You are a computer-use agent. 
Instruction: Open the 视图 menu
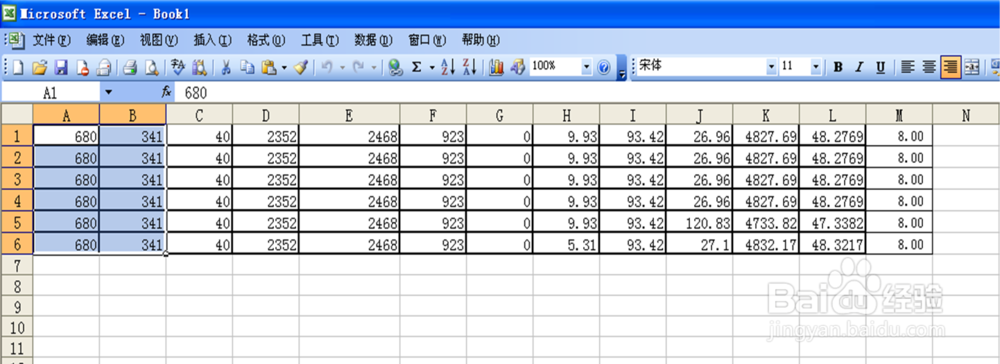pos(158,40)
